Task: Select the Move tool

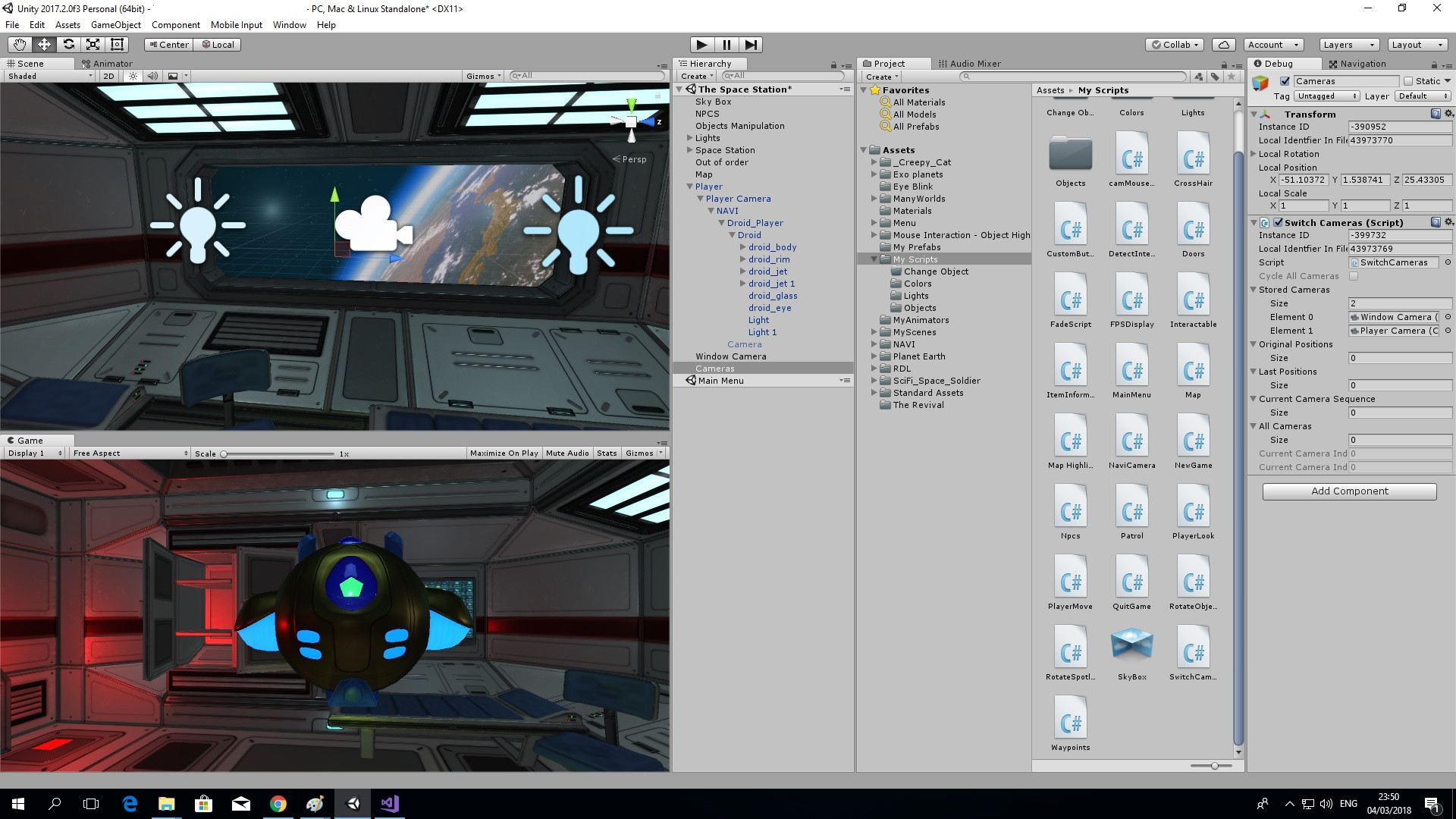Action: [x=44, y=45]
